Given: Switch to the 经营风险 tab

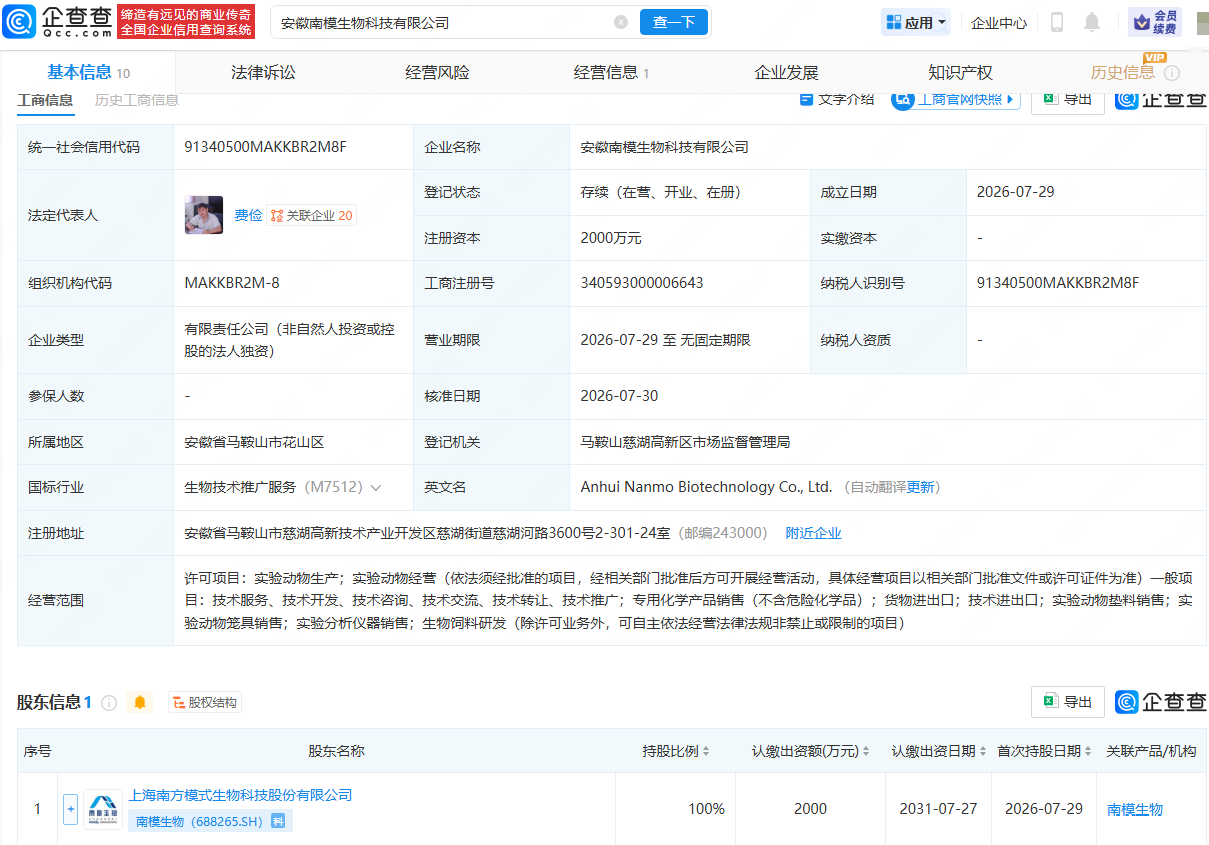Looking at the screenshot, I should (437, 72).
